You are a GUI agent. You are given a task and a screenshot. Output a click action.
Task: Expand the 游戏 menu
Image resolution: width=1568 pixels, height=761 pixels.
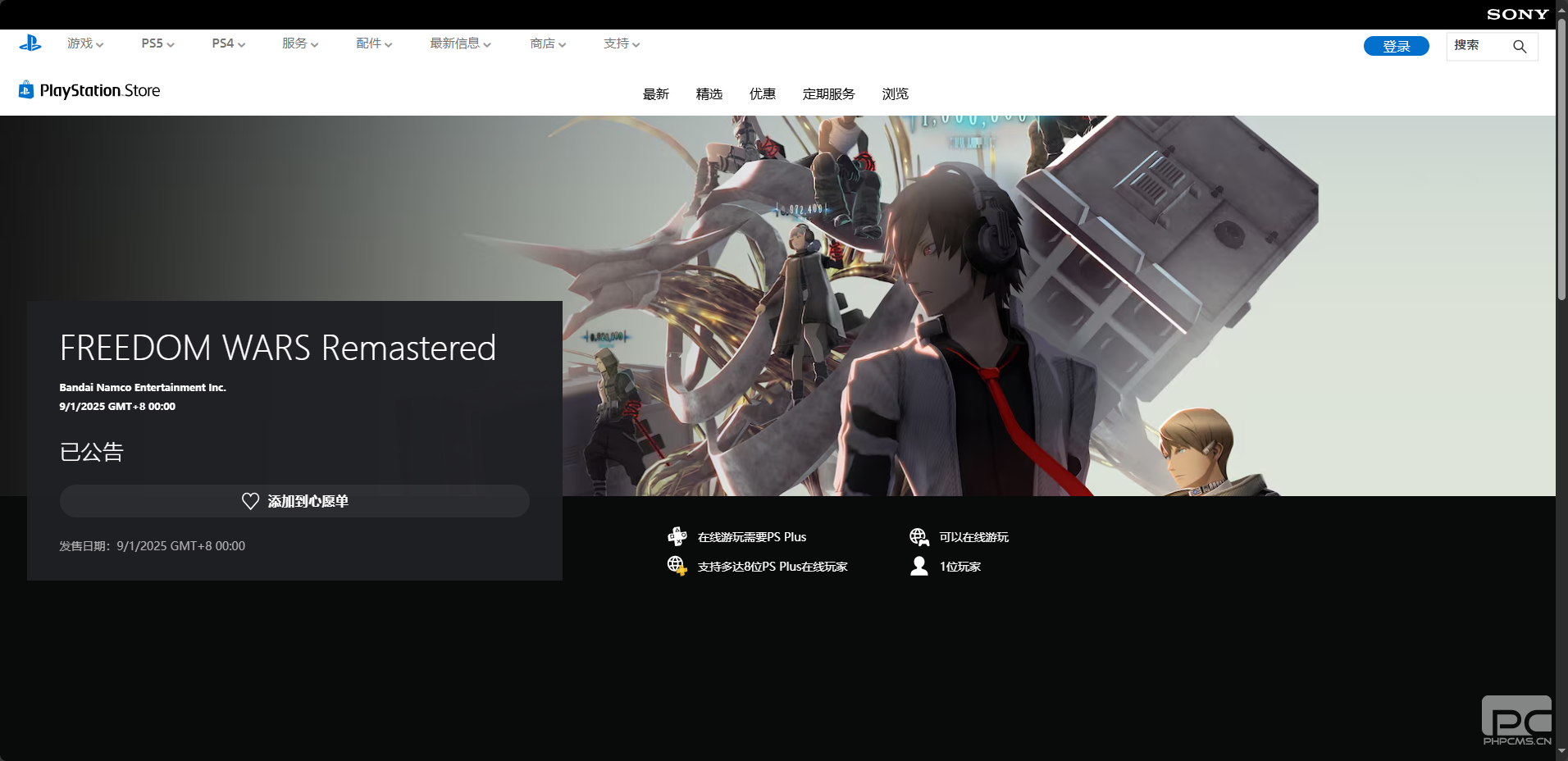click(x=85, y=43)
